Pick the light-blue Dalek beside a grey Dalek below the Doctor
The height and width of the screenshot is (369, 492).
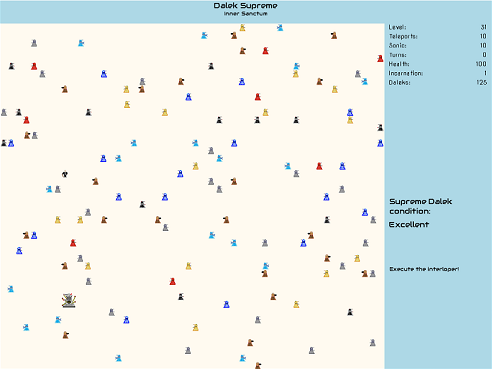(x=49, y=189)
